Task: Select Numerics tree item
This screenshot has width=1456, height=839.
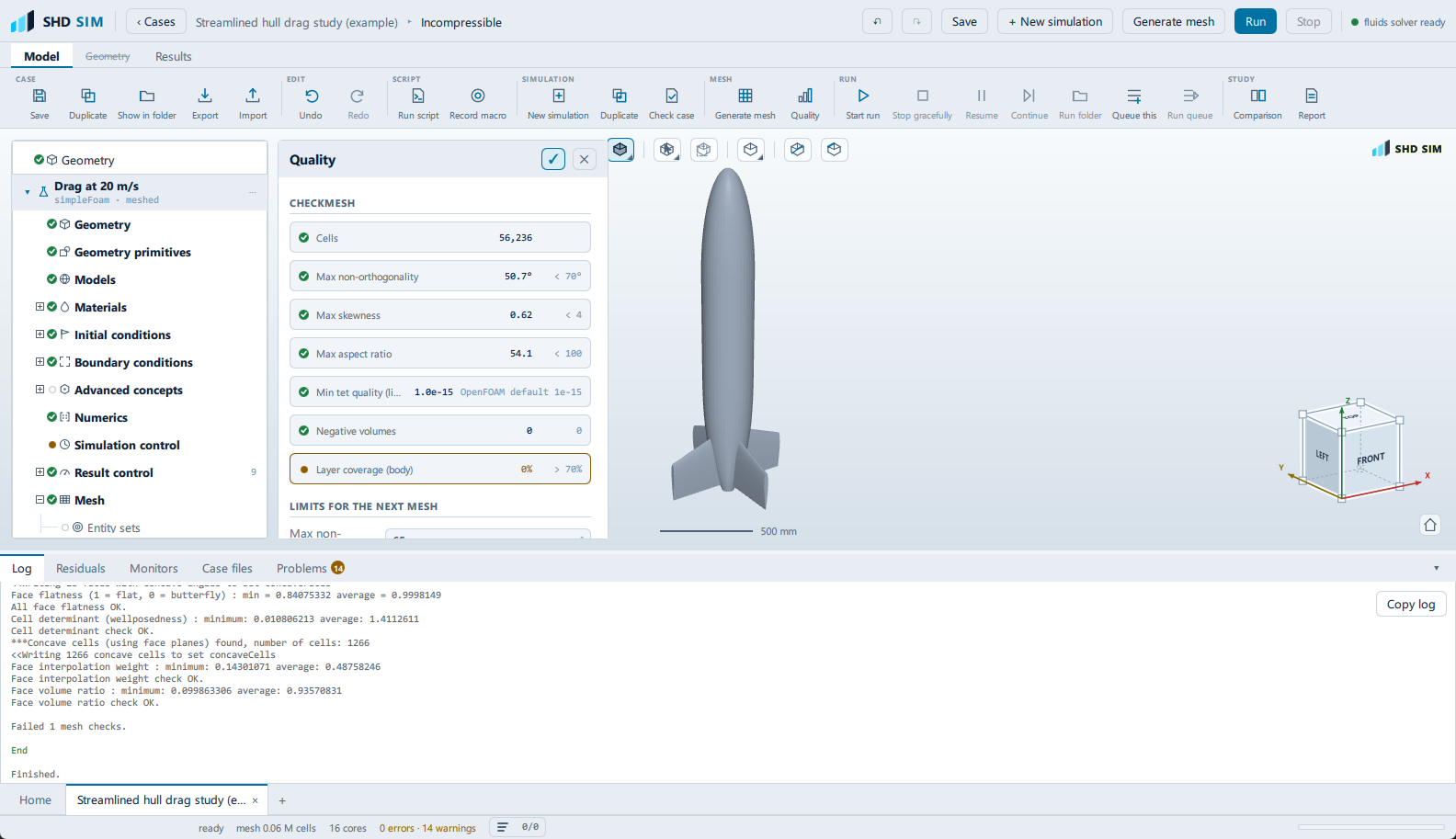Action: (x=101, y=417)
